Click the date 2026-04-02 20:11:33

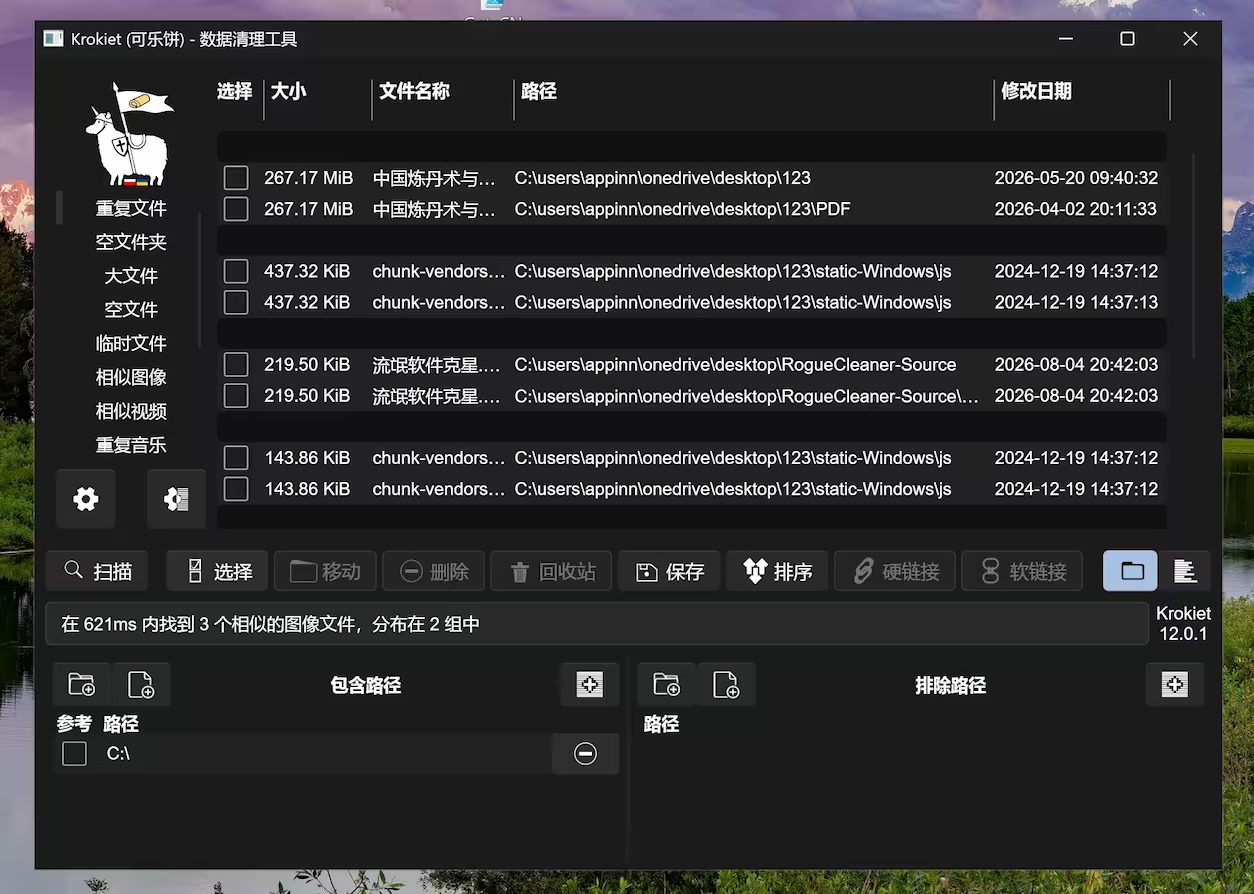[x=1076, y=209]
